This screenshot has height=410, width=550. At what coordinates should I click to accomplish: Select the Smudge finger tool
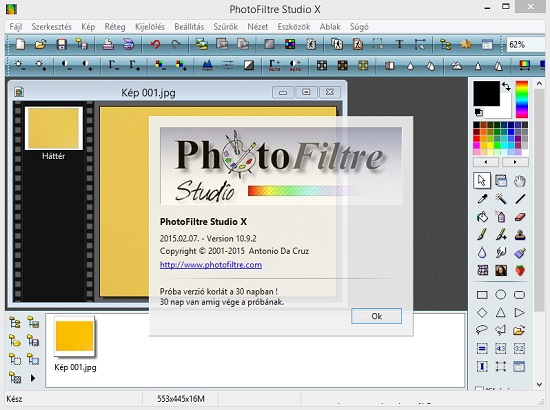pos(501,253)
